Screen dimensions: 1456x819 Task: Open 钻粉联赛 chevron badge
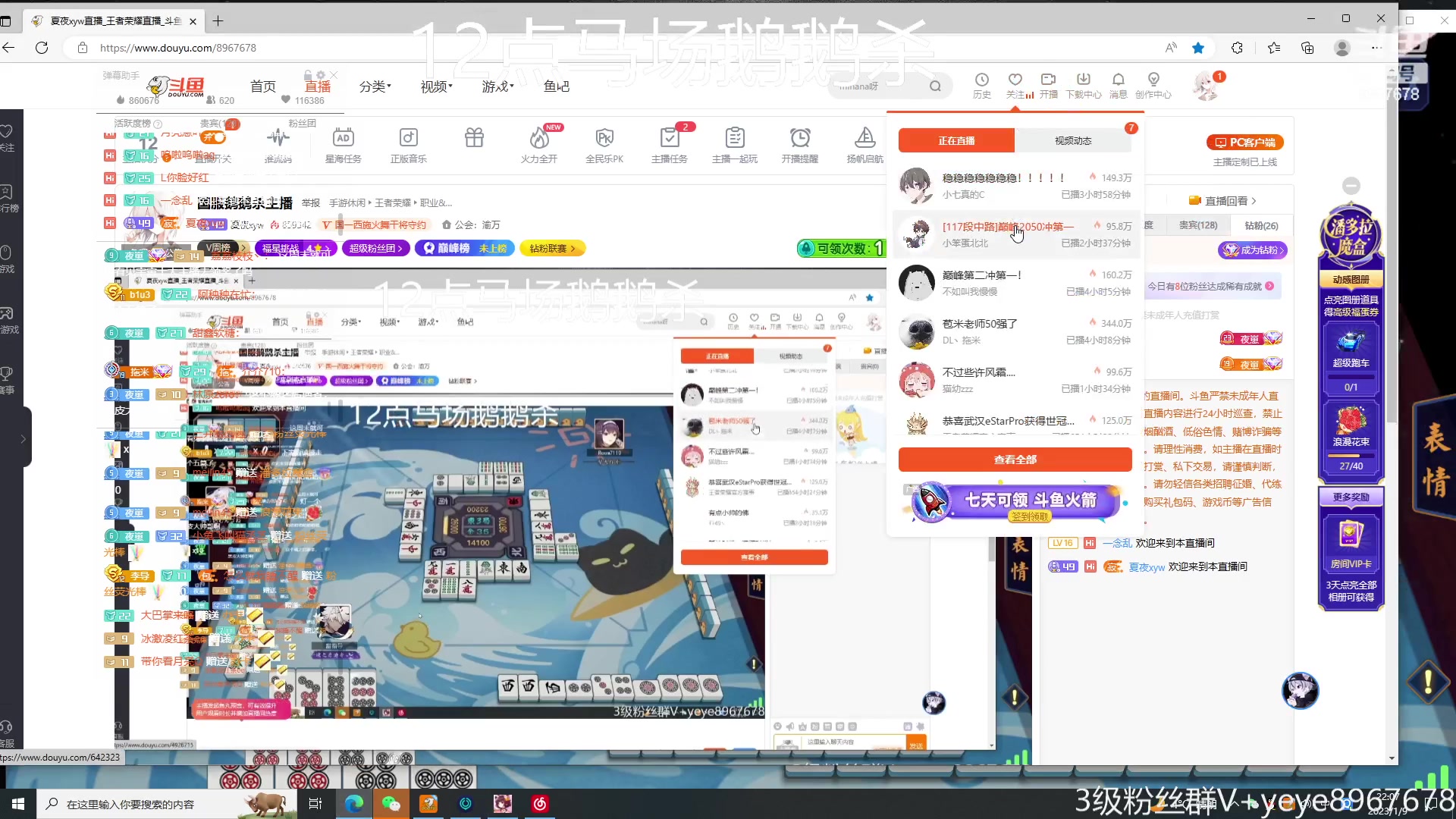pos(552,248)
